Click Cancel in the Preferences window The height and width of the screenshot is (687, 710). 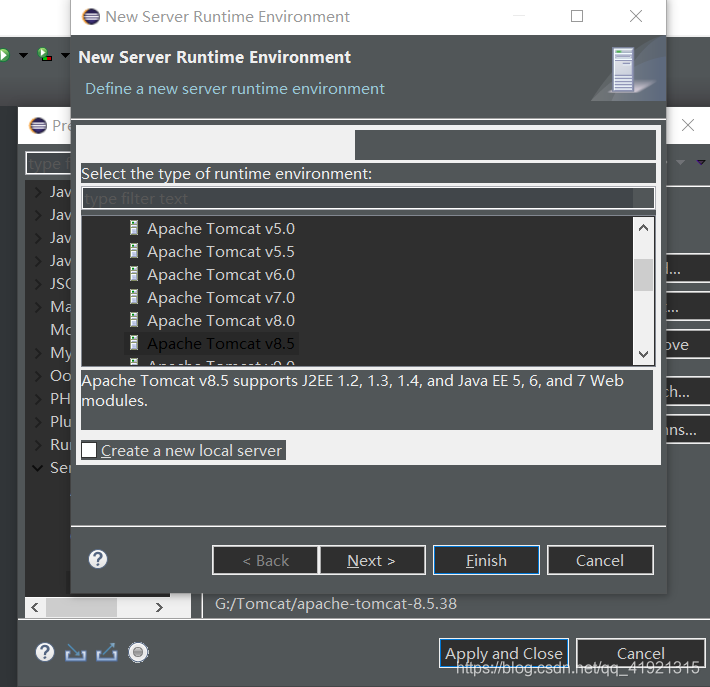coord(641,653)
